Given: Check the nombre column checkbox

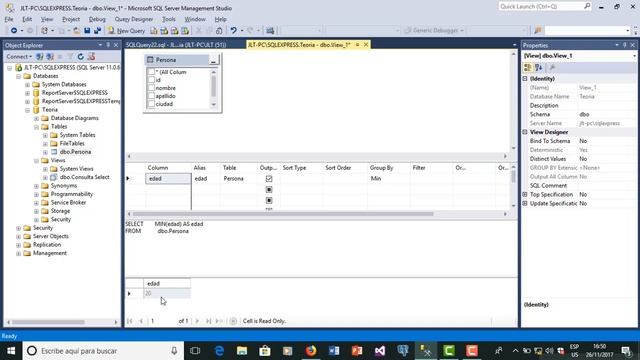Looking at the screenshot, I should pos(151,88).
